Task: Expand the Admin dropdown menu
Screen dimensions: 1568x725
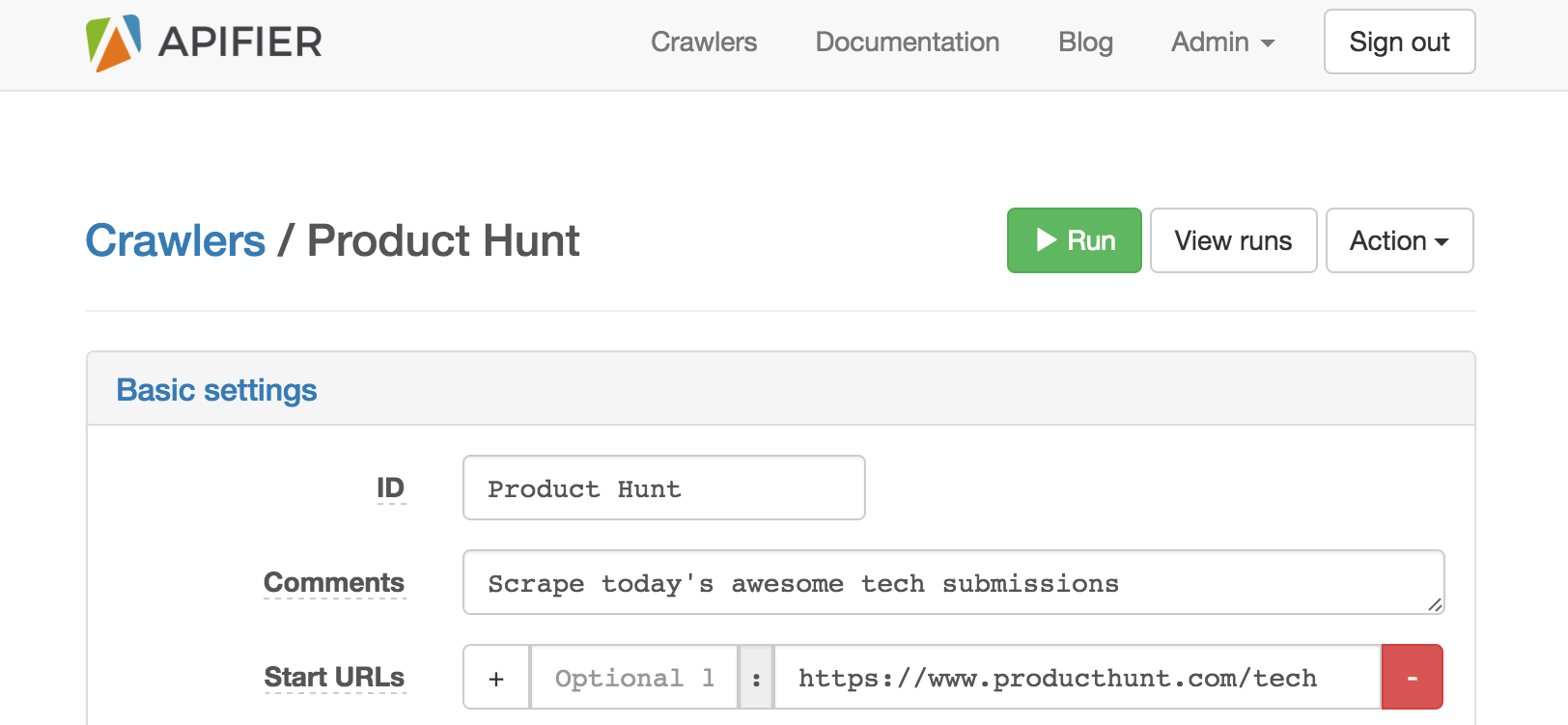Action: click(1222, 42)
